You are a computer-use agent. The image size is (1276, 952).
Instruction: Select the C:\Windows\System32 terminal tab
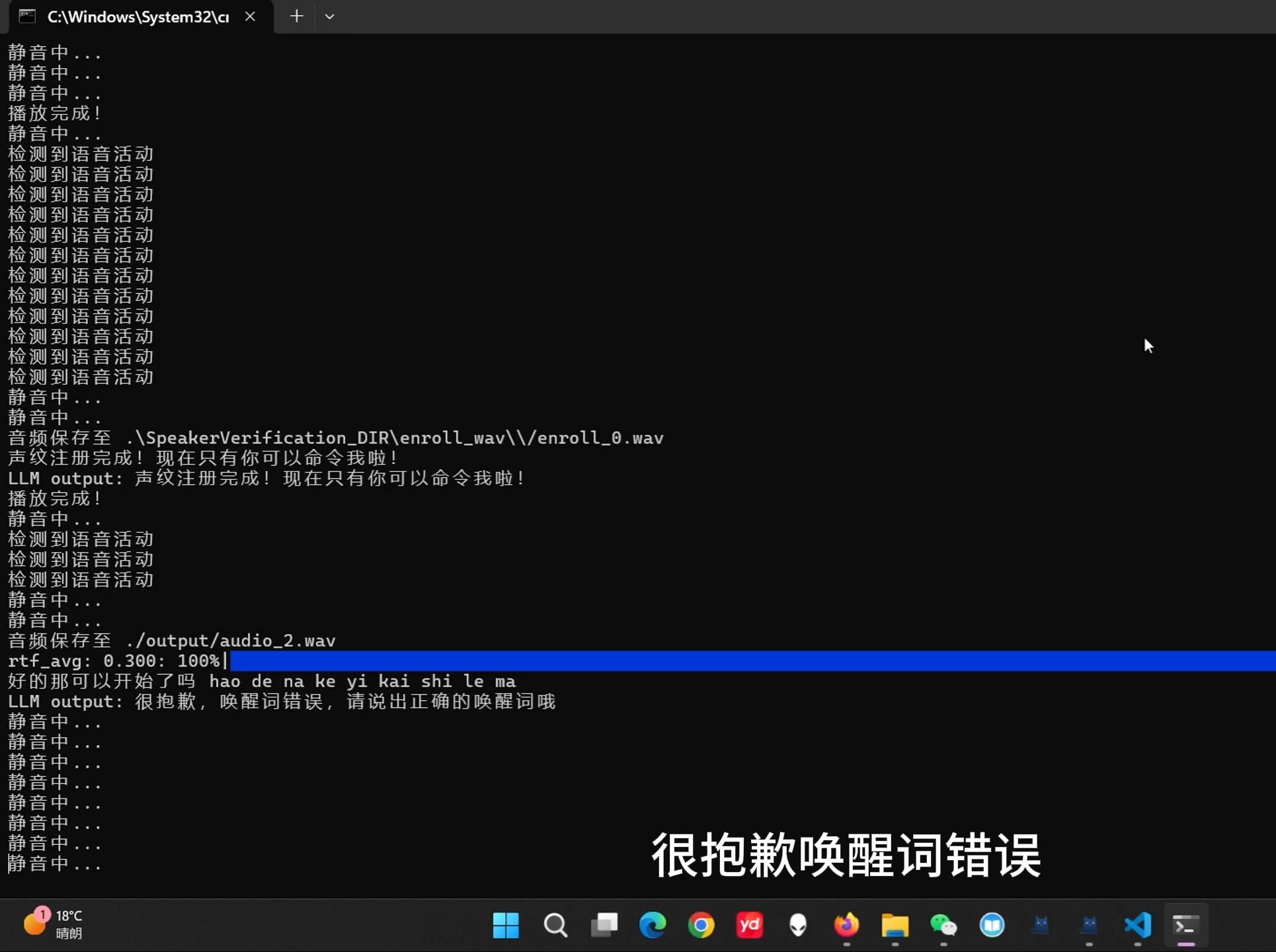click(x=138, y=17)
